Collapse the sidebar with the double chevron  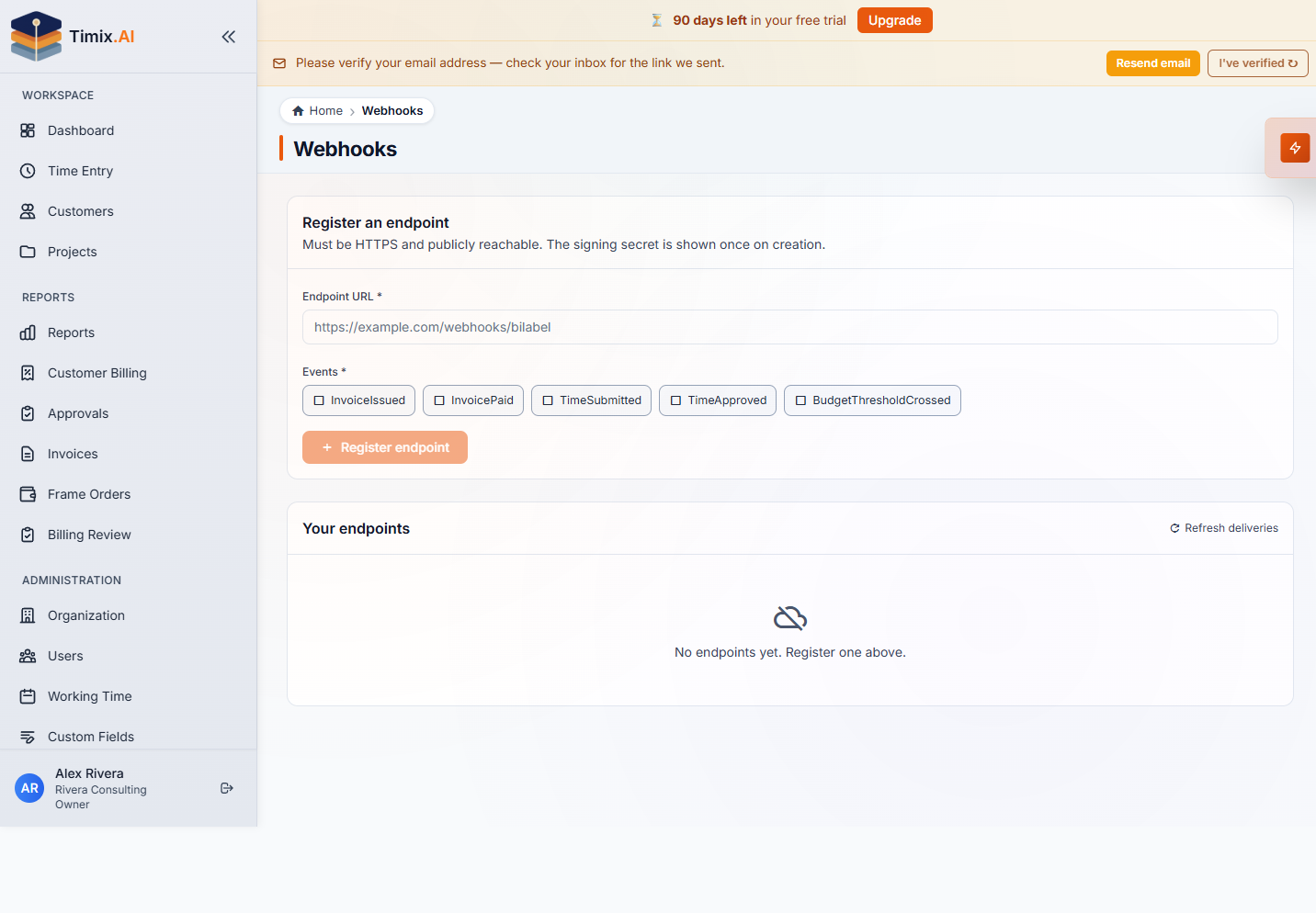[x=229, y=37]
